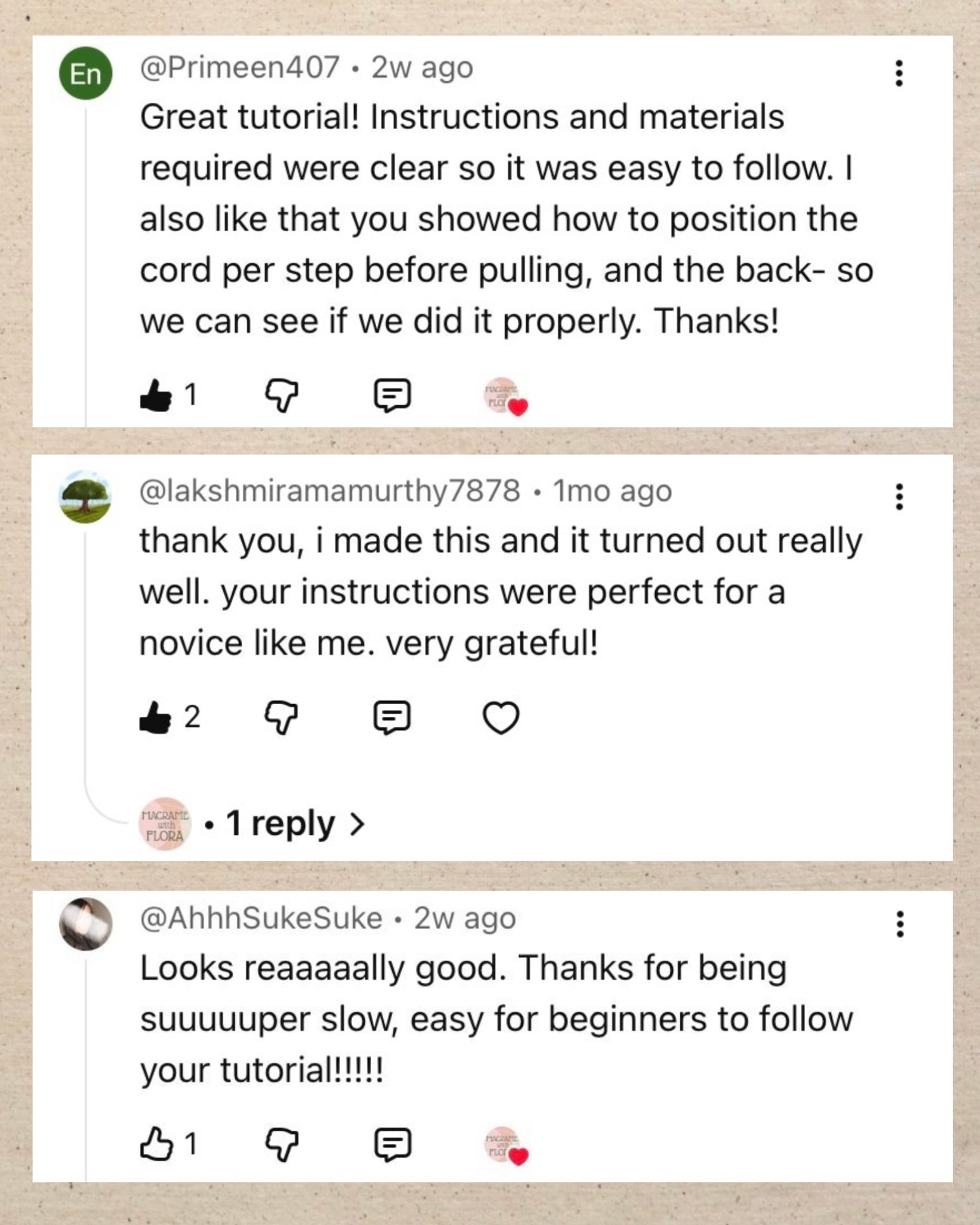Image resolution: width=980 pixels, height=1225 pixels.
Task: Like the @lakshmiramamurthy7878 comment
Action: pos(156,718)
